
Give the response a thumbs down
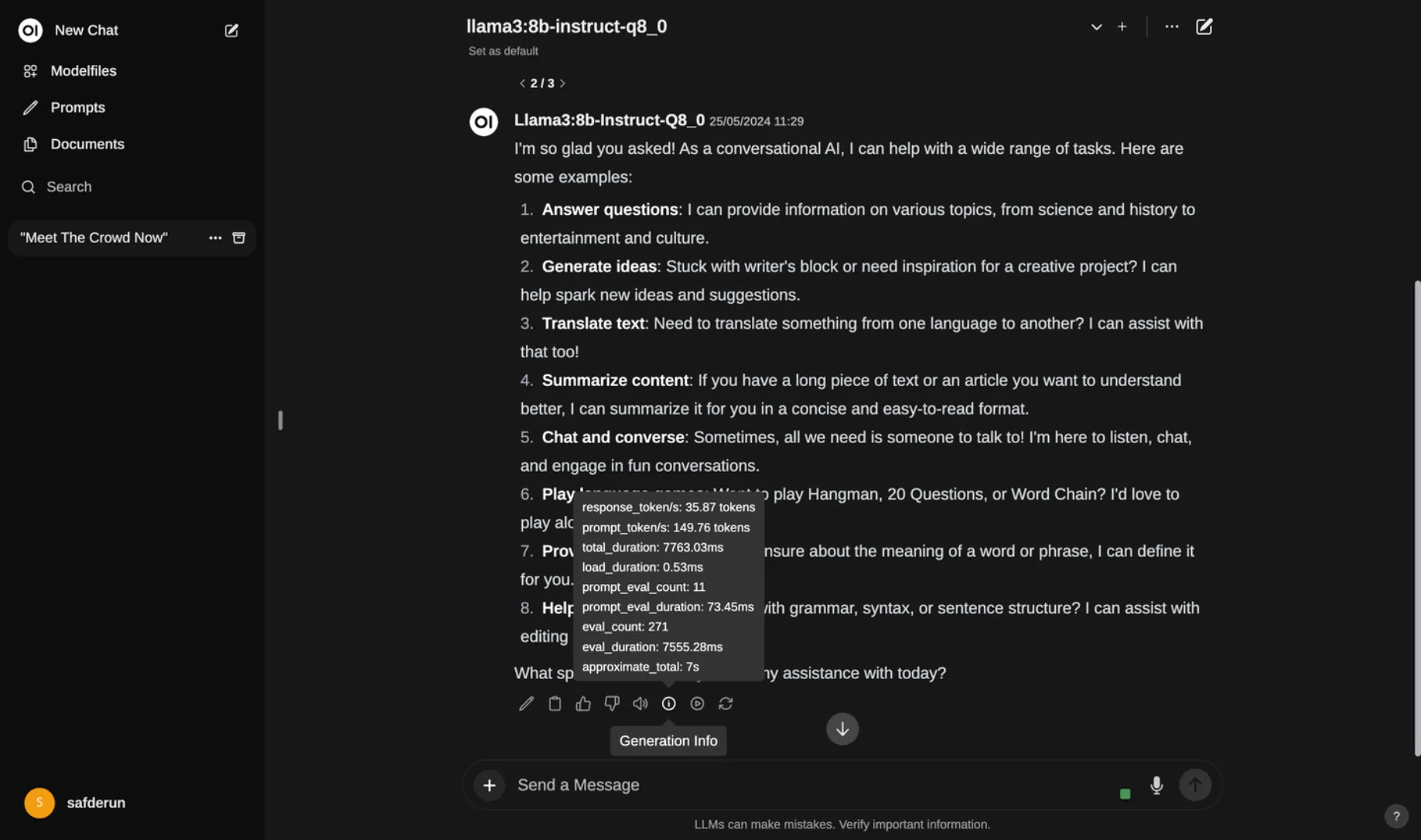tap(612, 703)
